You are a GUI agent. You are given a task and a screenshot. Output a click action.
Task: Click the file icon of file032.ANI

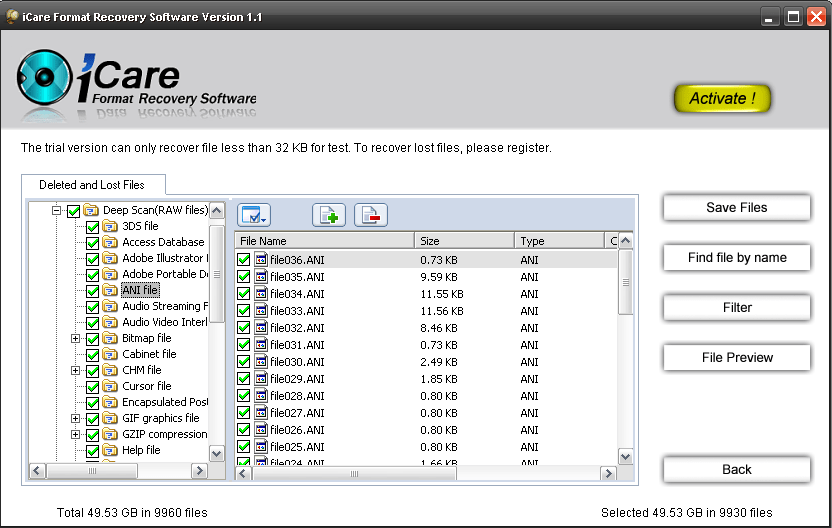point(261,327)
